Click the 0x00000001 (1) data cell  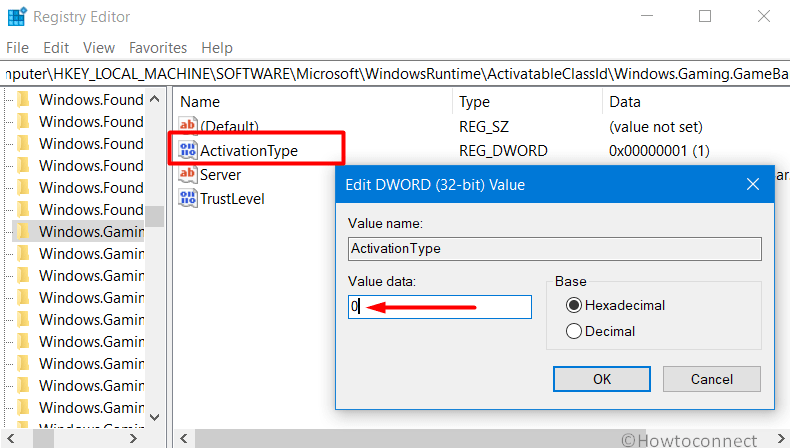click(x=659, y=151)
